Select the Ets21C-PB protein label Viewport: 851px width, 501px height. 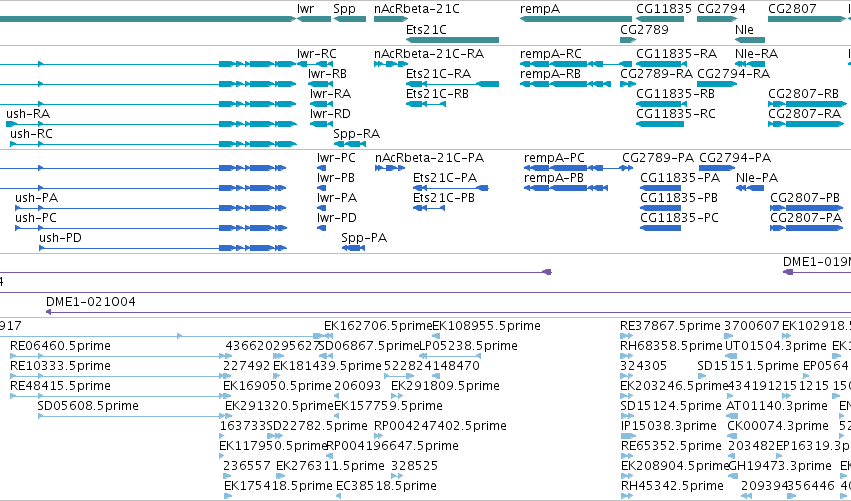pyautogui.click(x=444, y=198)
